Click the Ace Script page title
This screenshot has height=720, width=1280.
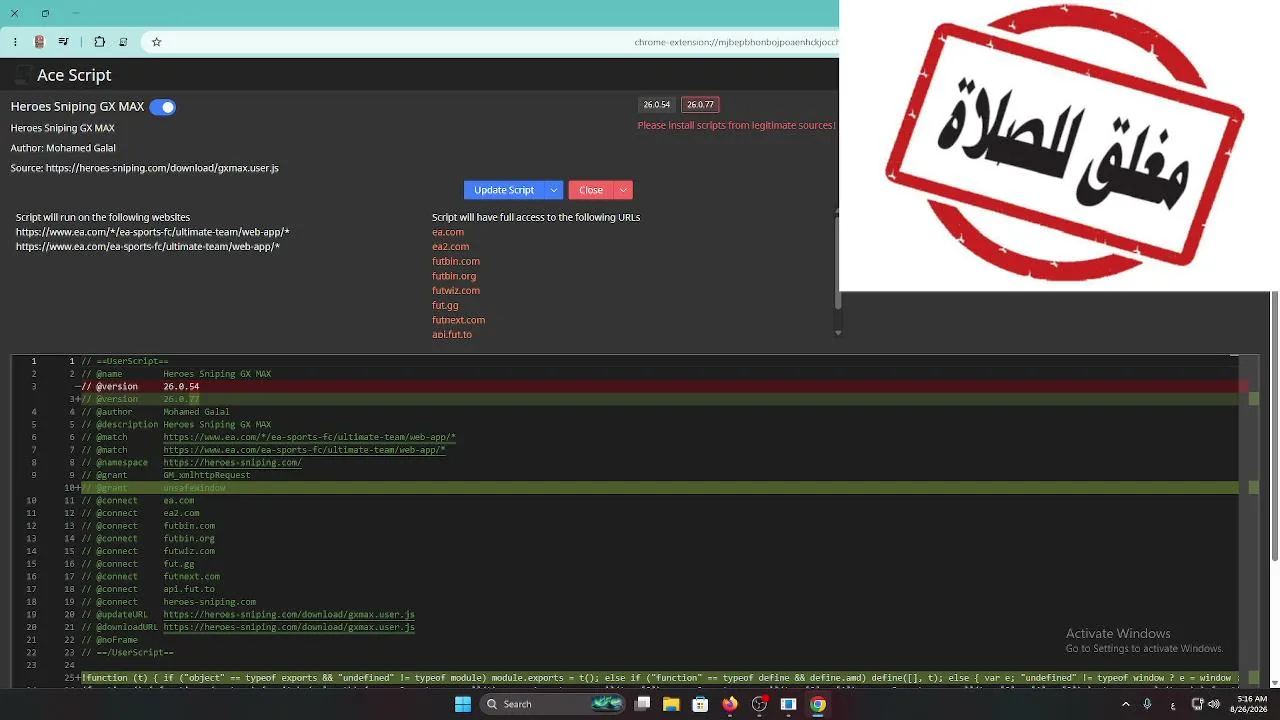[74, 75]
